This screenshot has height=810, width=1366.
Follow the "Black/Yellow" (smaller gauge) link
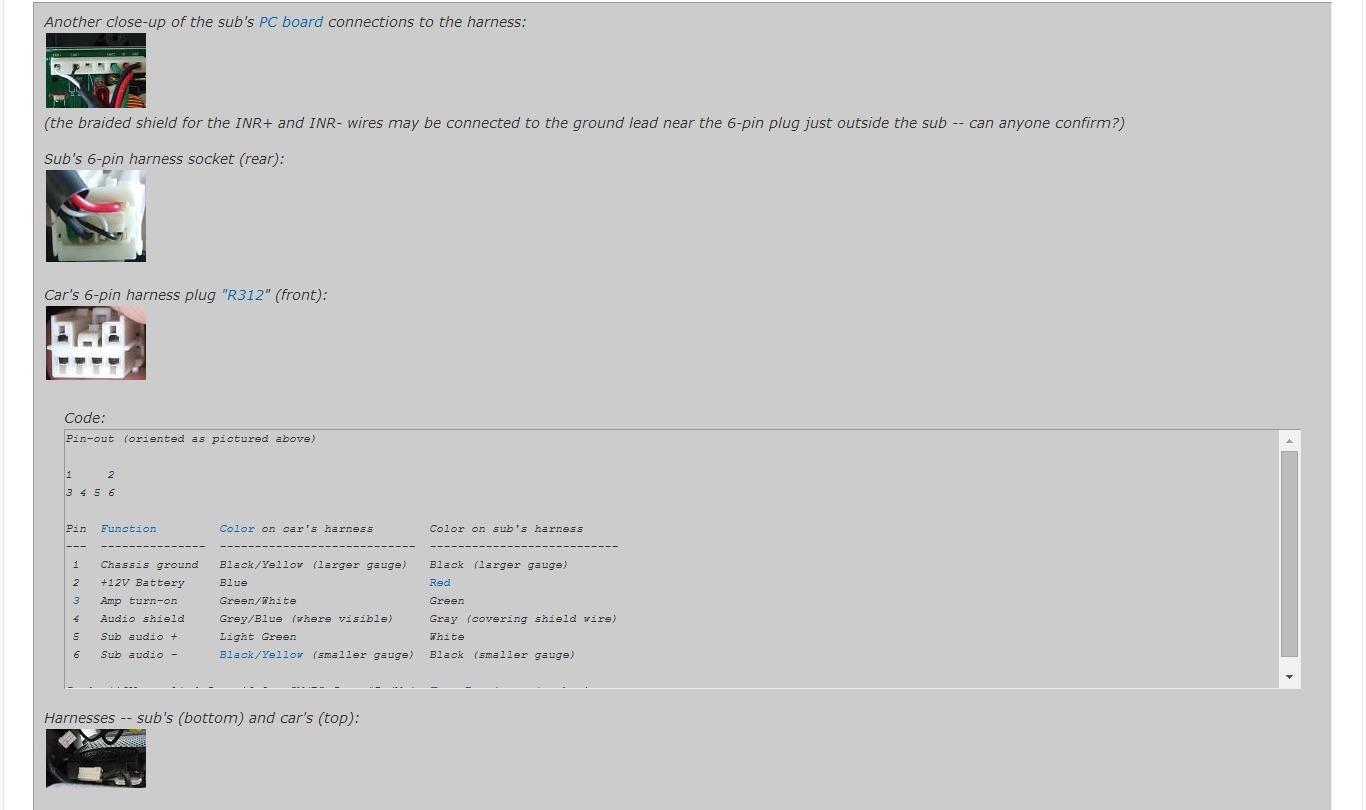point(261,655)
